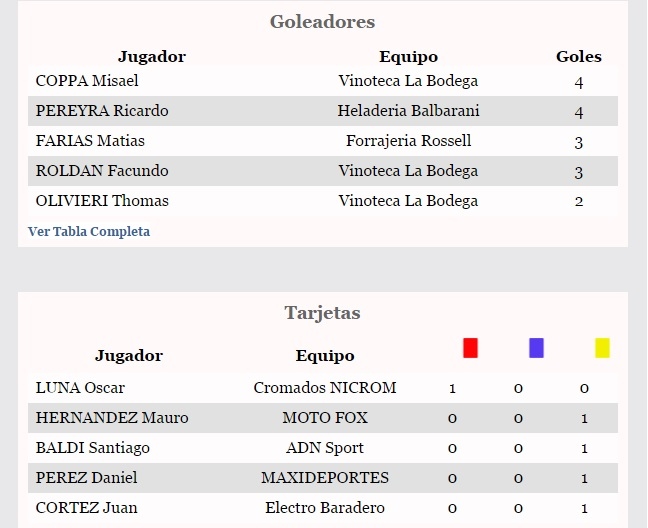Viewport: 648px width, 528px height.
Task: Click the yellow card icon
Action: tap(602, 348)
